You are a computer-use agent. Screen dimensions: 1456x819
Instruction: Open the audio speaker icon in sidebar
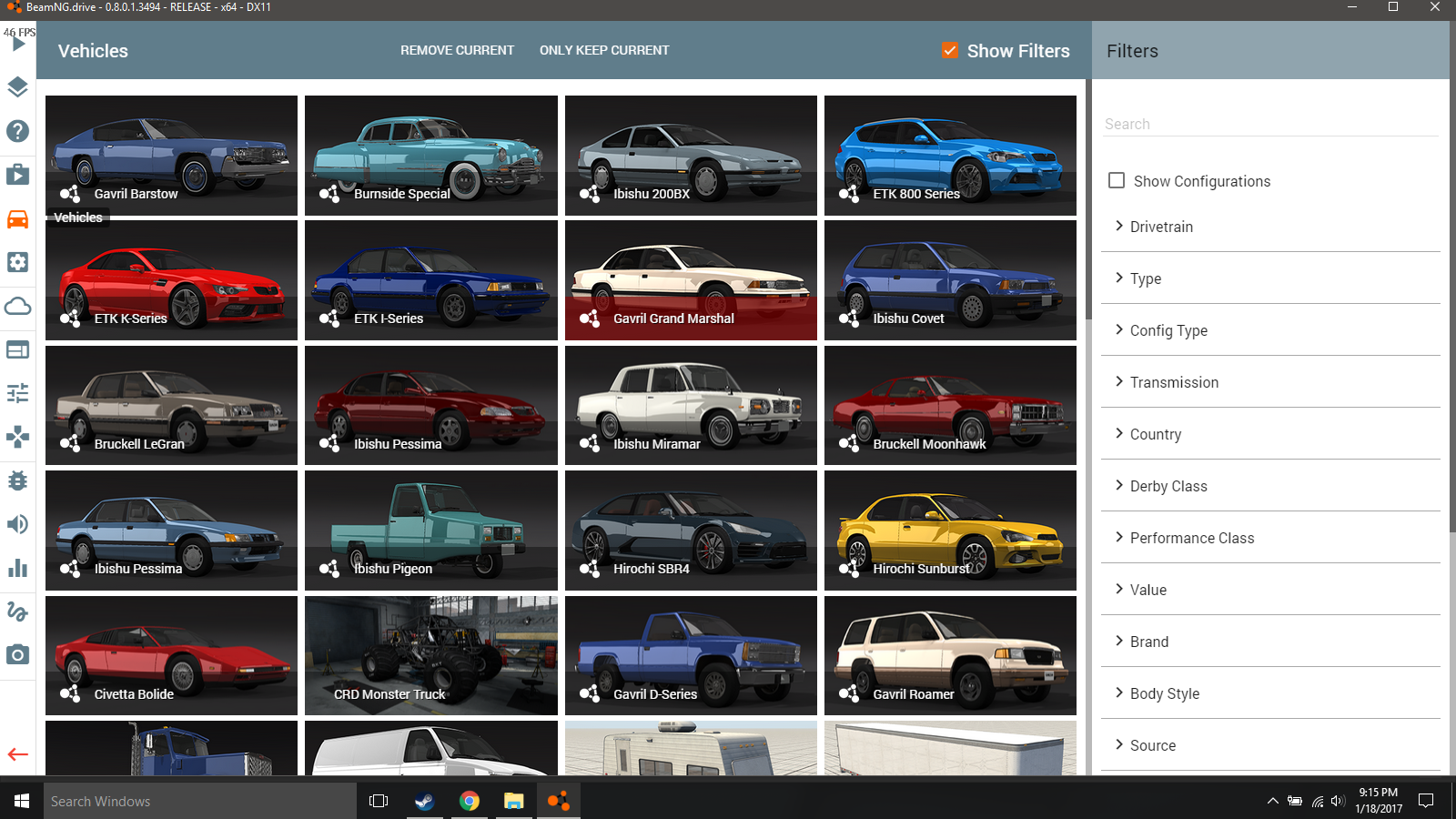click(x=18, y=524)
